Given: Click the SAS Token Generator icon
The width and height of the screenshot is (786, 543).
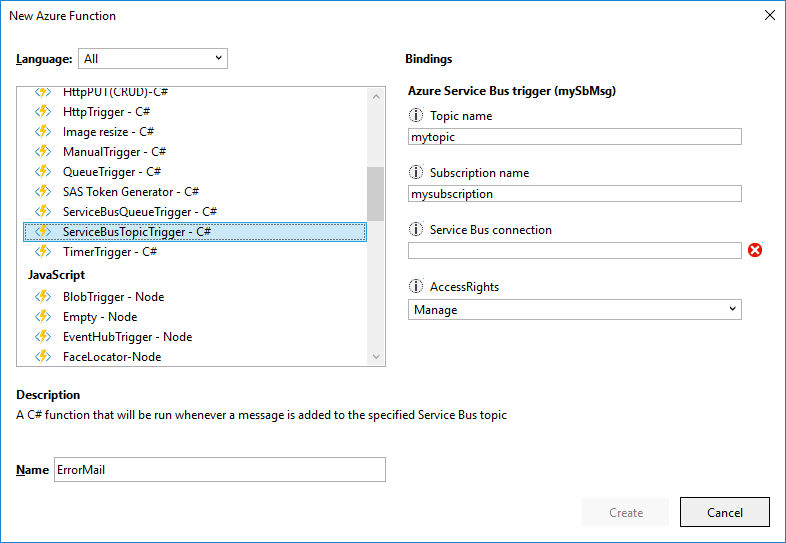Looking at the screenshot, I should (43, 192).
